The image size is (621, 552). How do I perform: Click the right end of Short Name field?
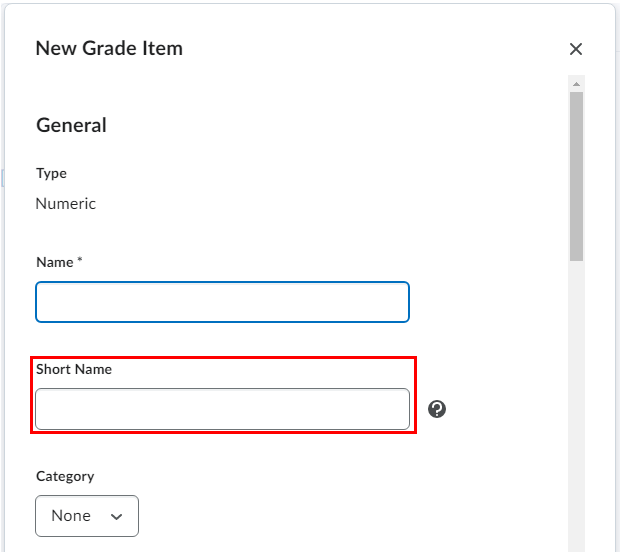pyautogui.click(x=395, y=409)
